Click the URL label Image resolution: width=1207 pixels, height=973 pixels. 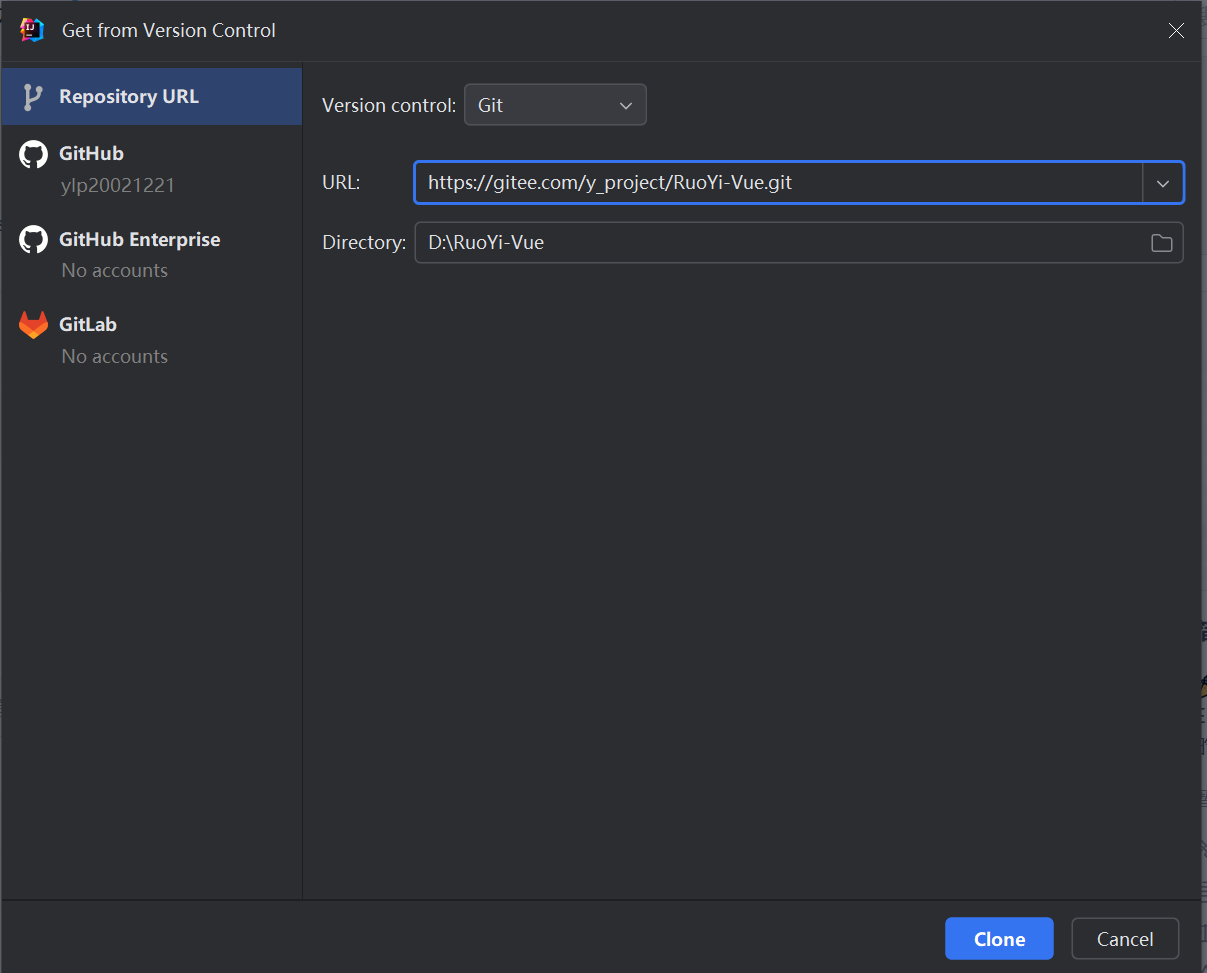341,183
